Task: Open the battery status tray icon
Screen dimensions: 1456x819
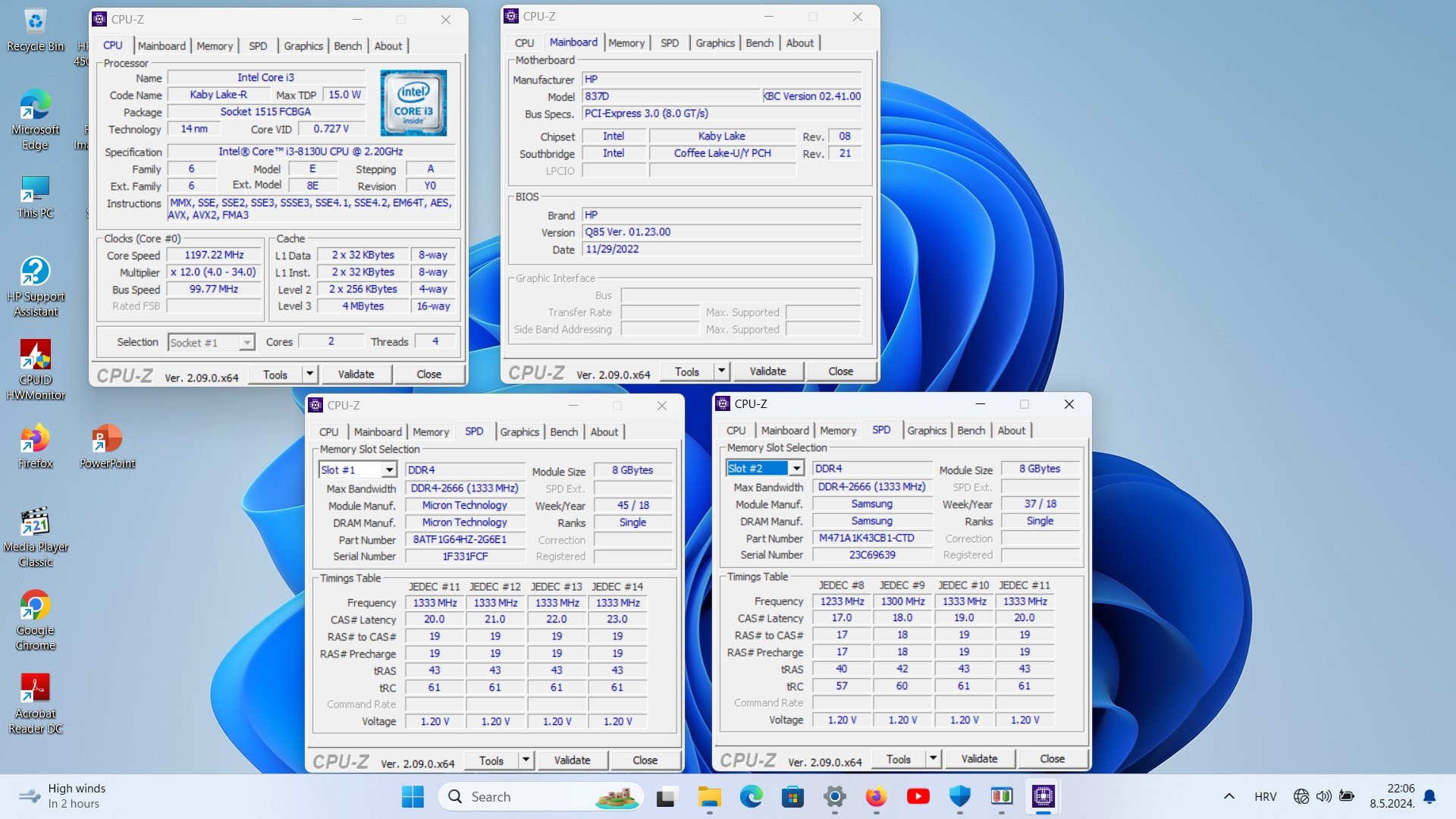Action: [x=1347, y=796]
